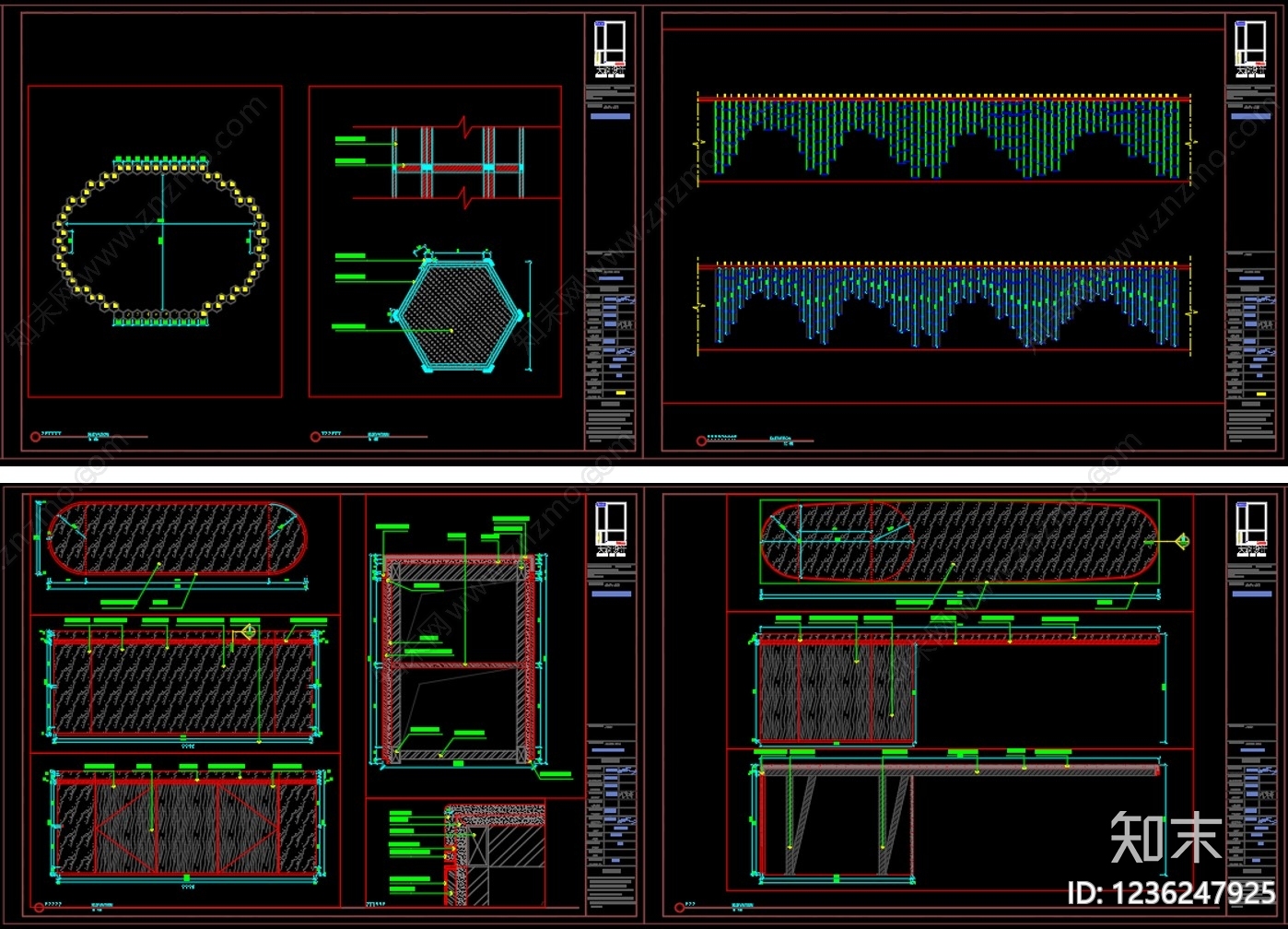Select the hexagon section detail drawing
The width and height of the screenshot is (1288, 929).
pyautogui.click(x=457, y=312)
